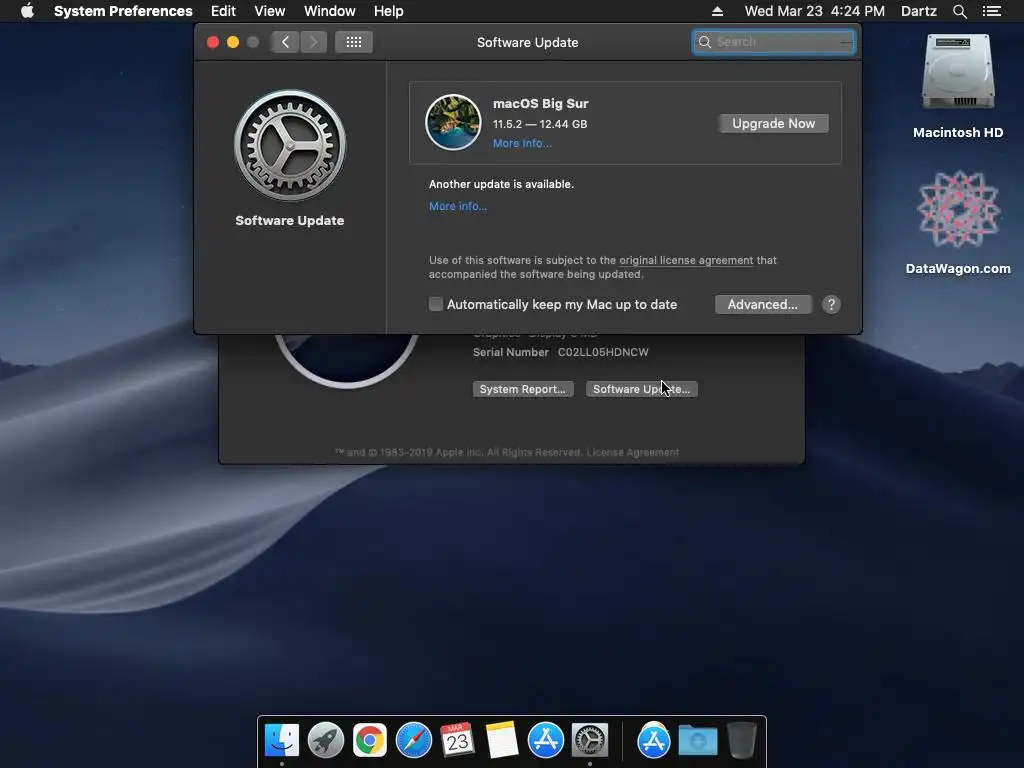Open the Window menu
1024x768 pixels.
pyautogui.click(x=330, y=11)
